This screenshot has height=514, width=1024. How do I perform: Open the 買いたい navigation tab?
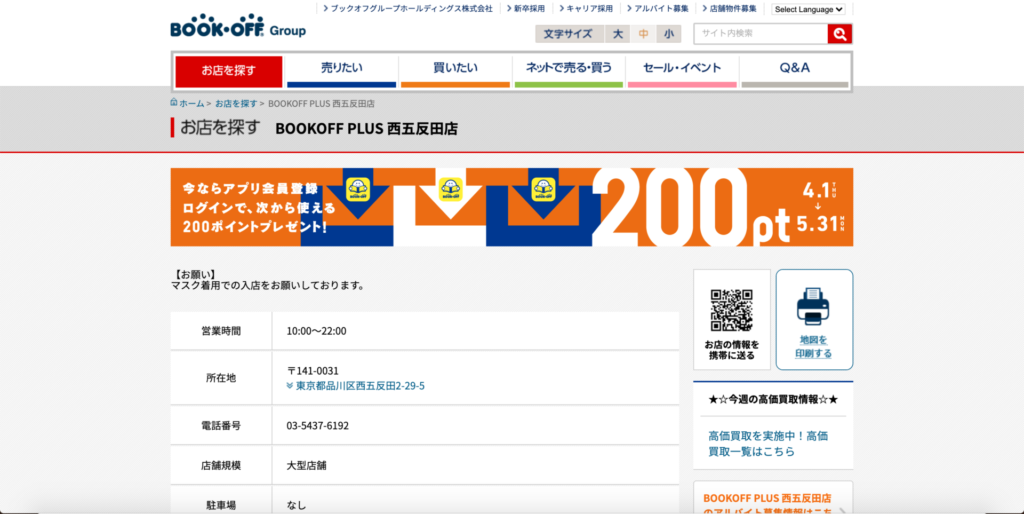pos(455,71)
